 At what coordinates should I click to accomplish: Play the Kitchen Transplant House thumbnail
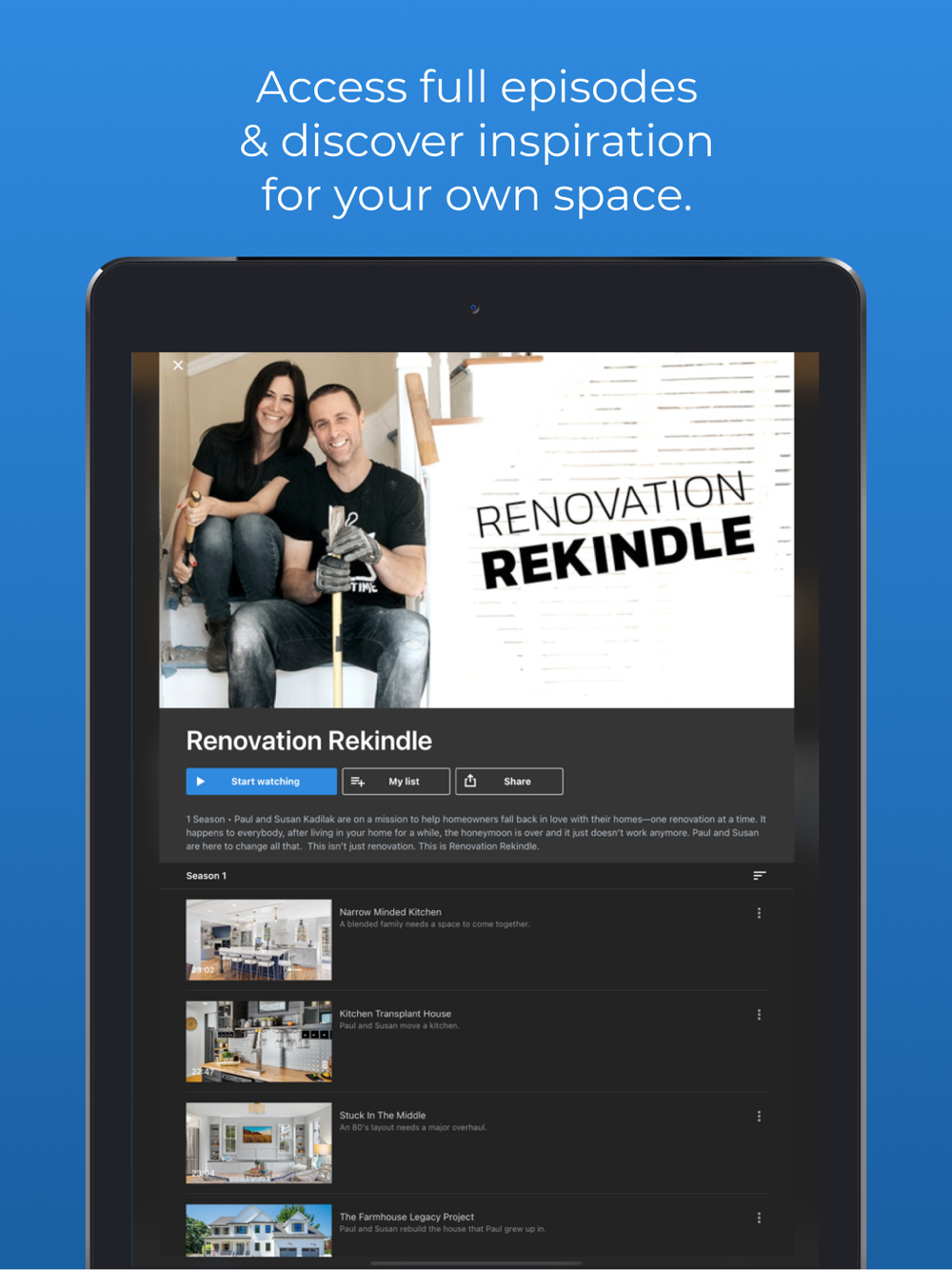coord(259,1042)
